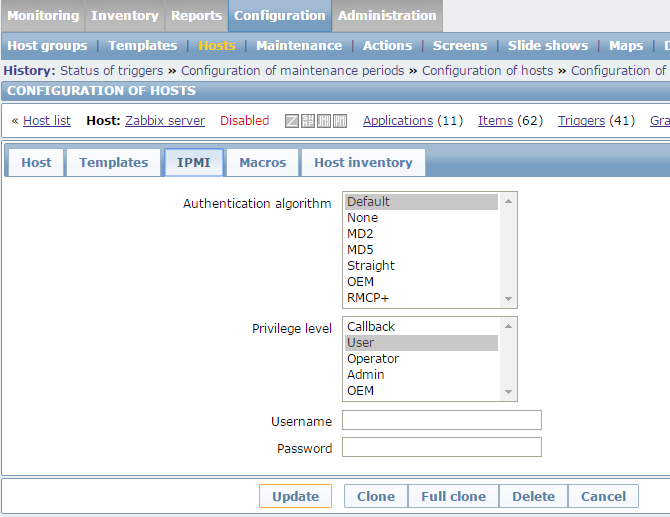Image resolution: width=670 pixels, height=517 pixels.
Task: Open Configuration of maintenance periods history link
Action: (293, 70)
